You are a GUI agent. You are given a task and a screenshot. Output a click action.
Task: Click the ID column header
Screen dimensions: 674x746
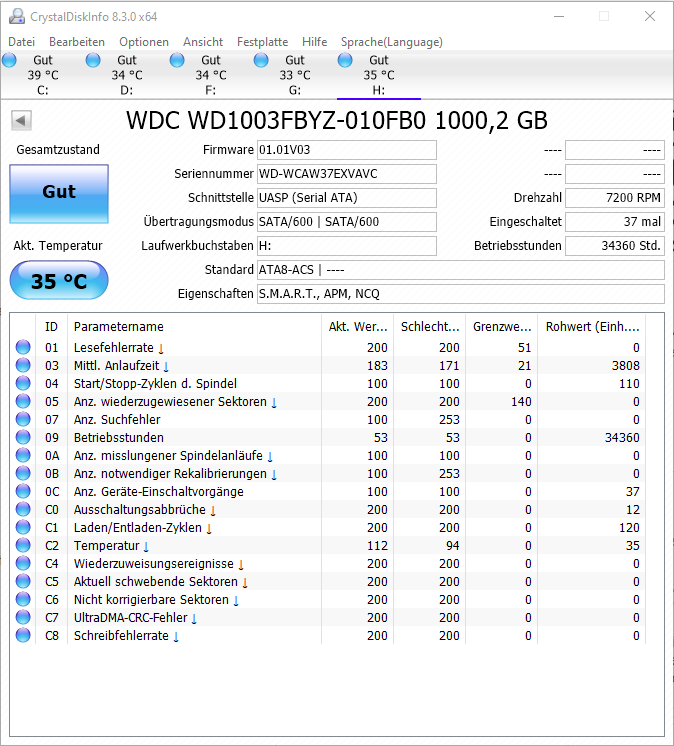[51, 326]
